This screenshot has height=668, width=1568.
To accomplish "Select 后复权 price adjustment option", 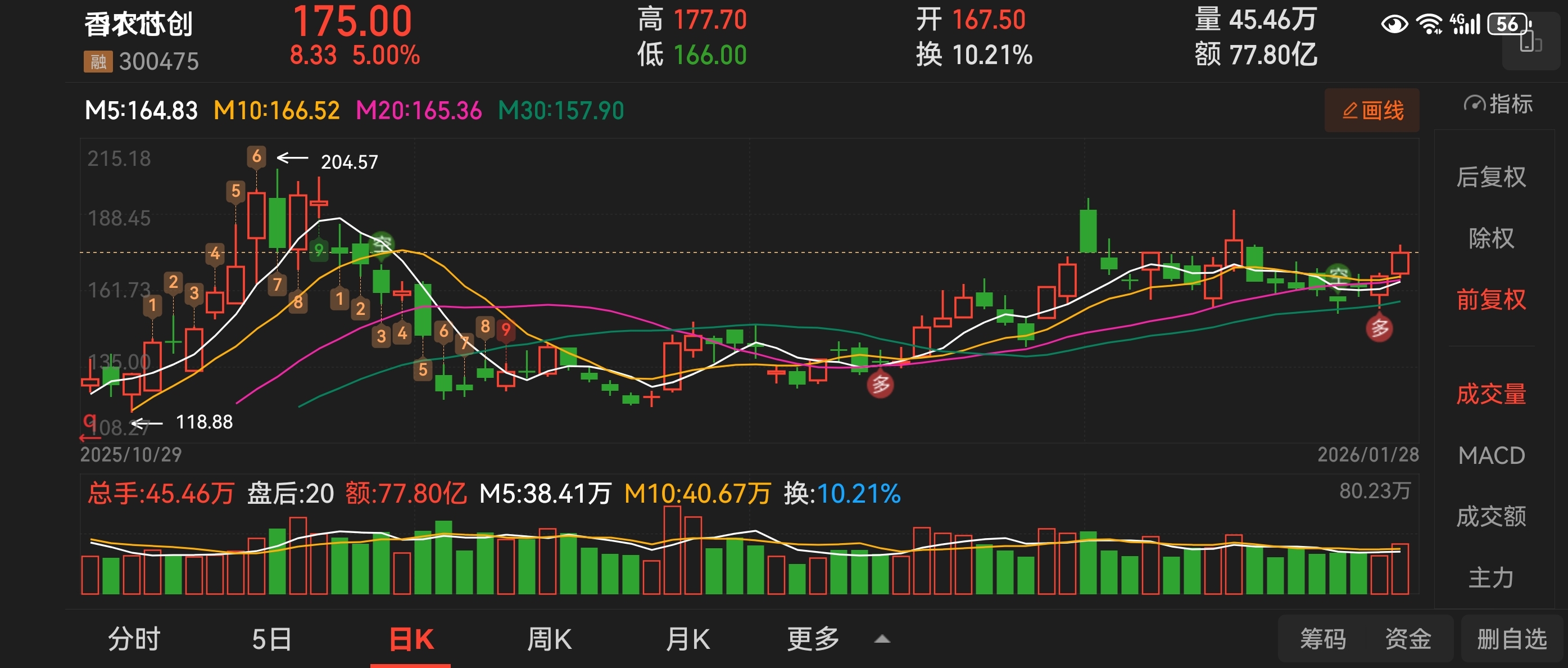I will [1490, 177].
